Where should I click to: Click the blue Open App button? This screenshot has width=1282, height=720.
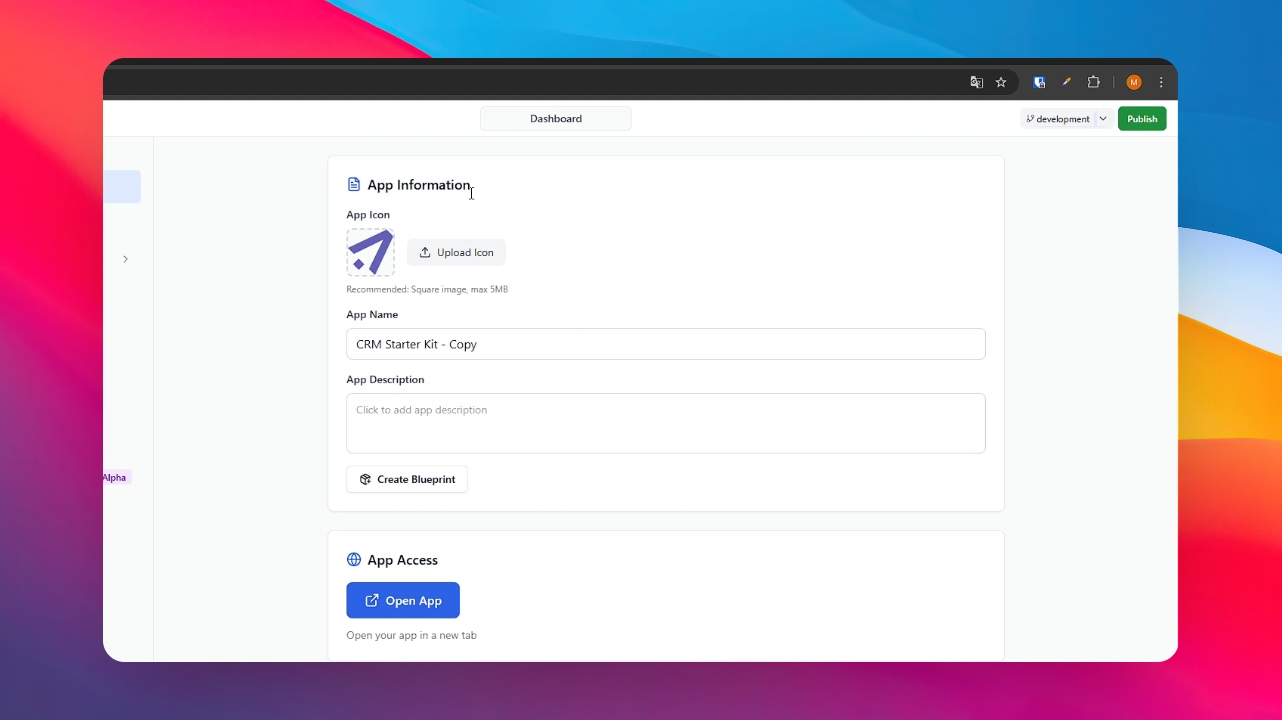[403, 601]
